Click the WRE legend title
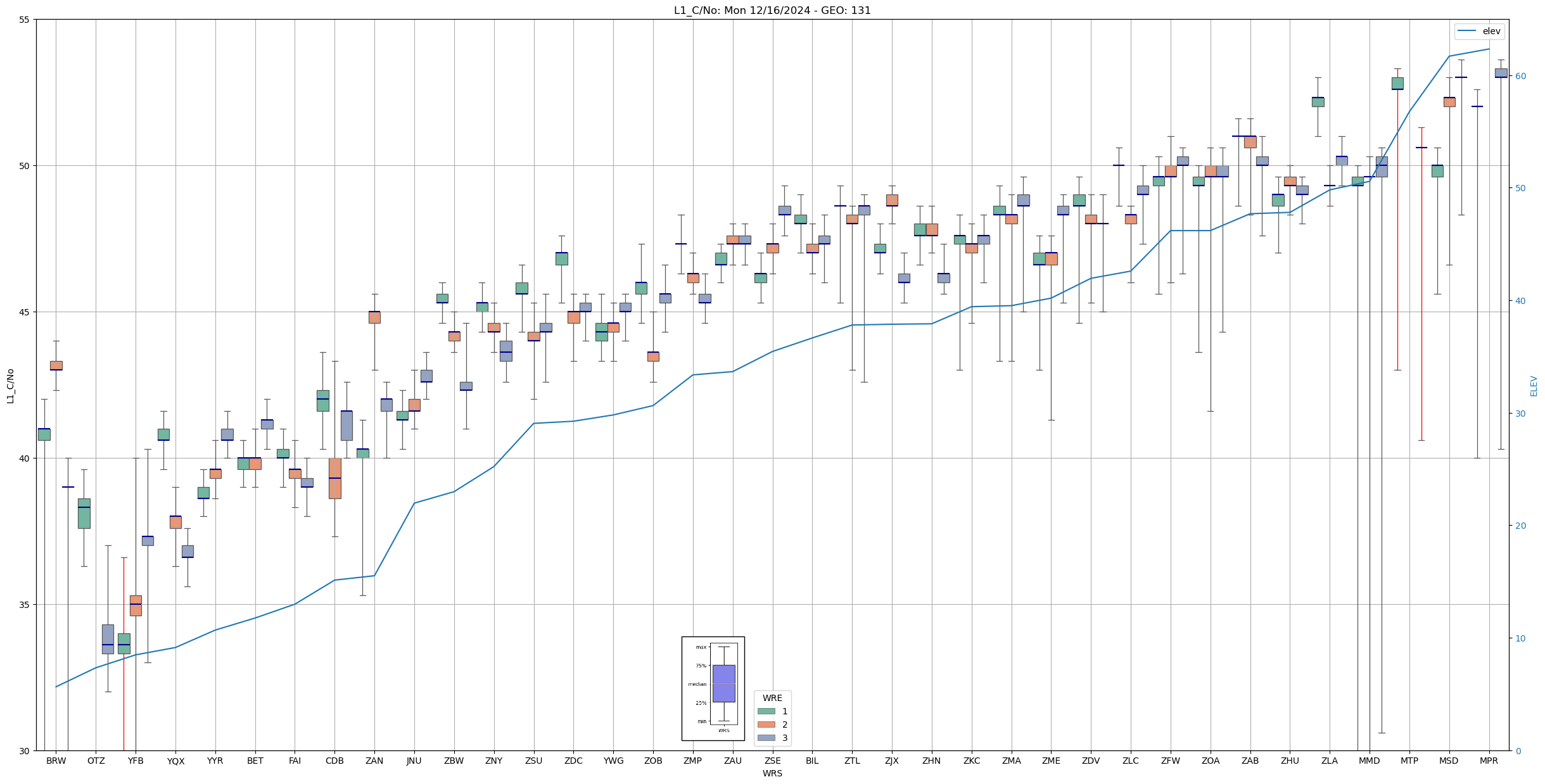 pos(772,699)
